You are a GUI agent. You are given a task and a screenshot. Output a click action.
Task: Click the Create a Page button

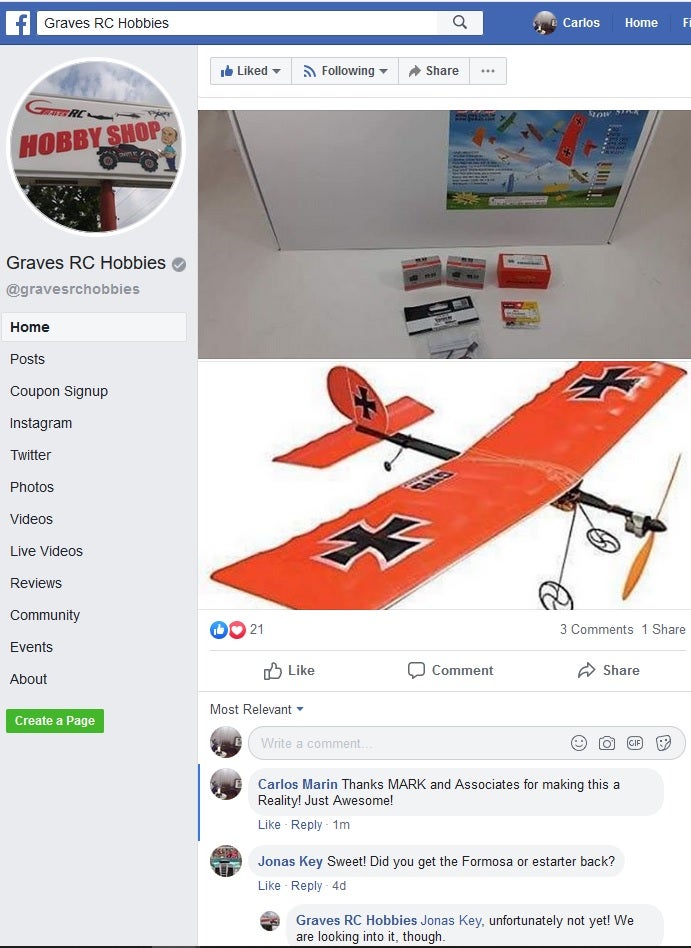click(55, 721)
